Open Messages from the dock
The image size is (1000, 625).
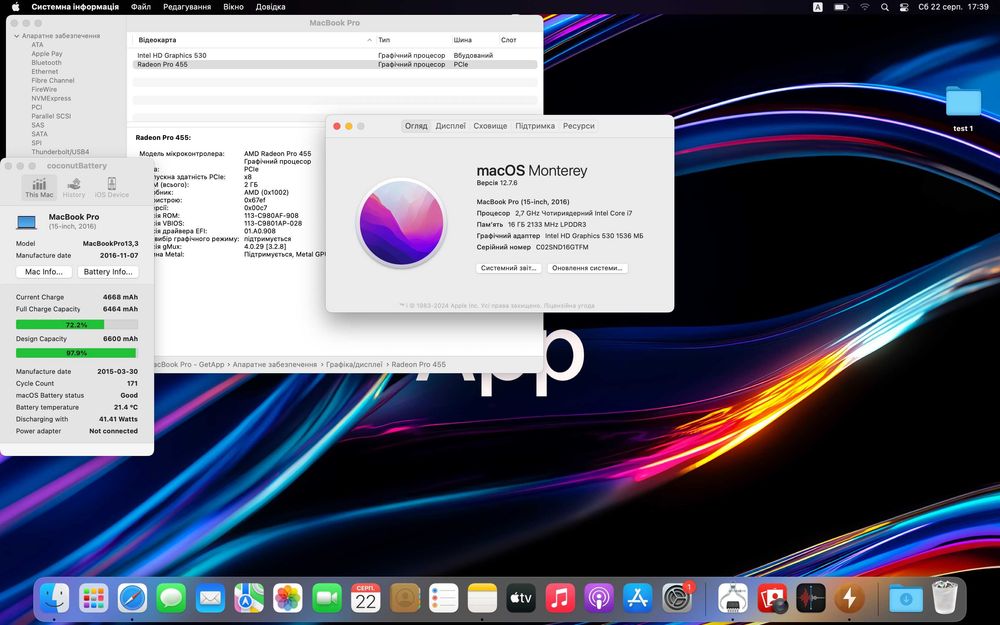tap(172, 598)
